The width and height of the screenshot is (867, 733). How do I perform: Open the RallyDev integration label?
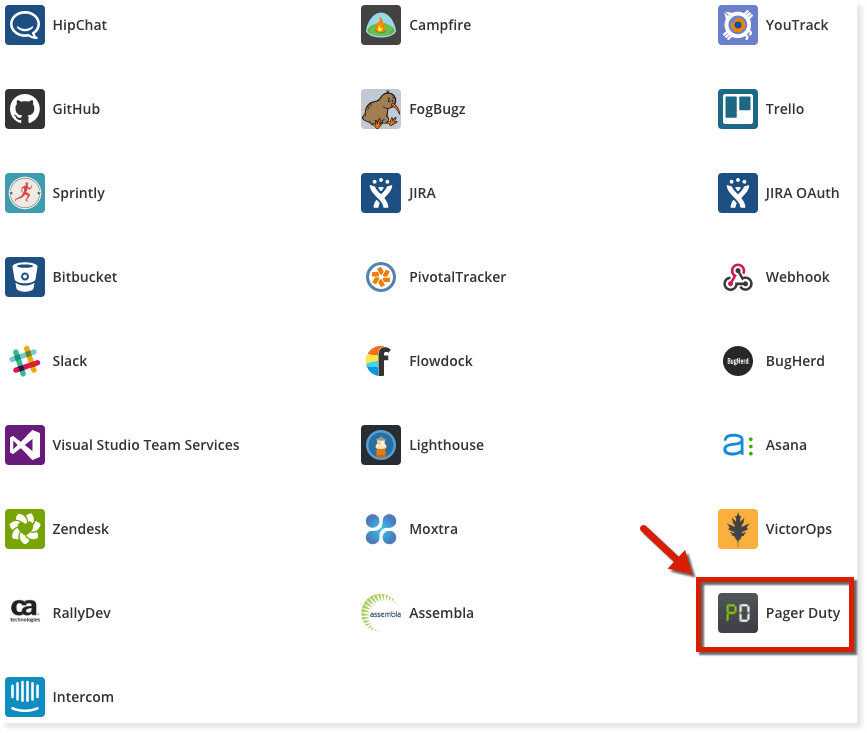click(81, 613)
